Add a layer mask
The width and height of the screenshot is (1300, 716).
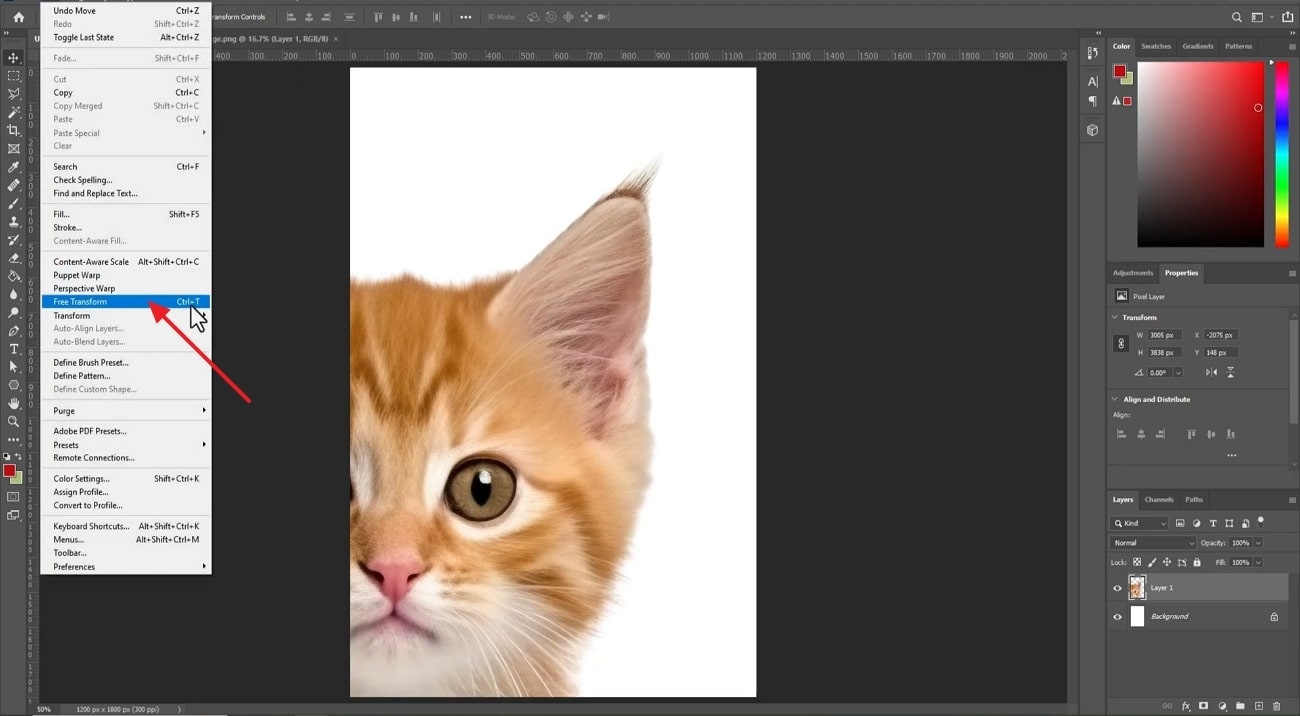tap(1204, 706)
